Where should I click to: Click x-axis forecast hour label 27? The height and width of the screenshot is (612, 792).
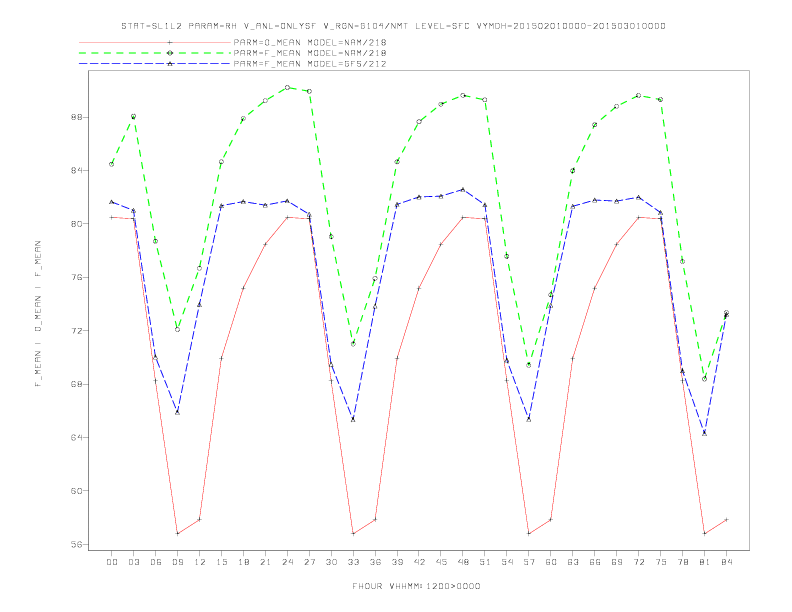309,562
